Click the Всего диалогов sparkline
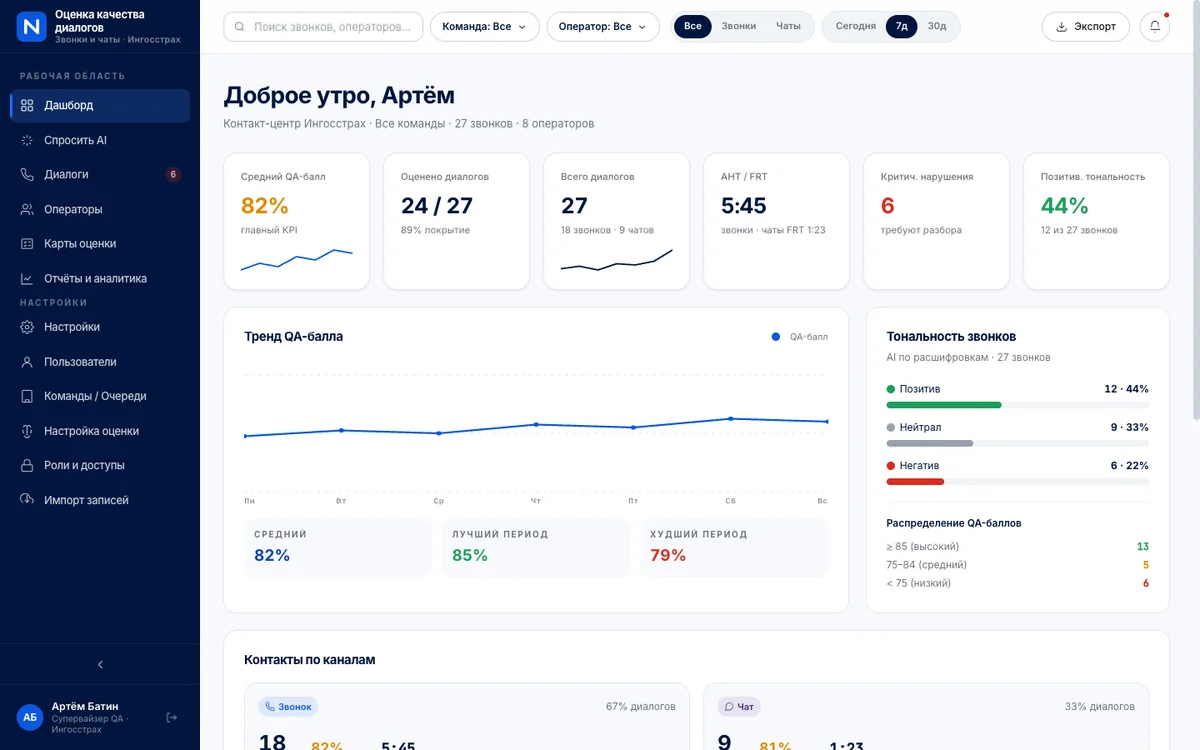The width and height of the screenshot is (1200, 750). (x=616, y=260)
